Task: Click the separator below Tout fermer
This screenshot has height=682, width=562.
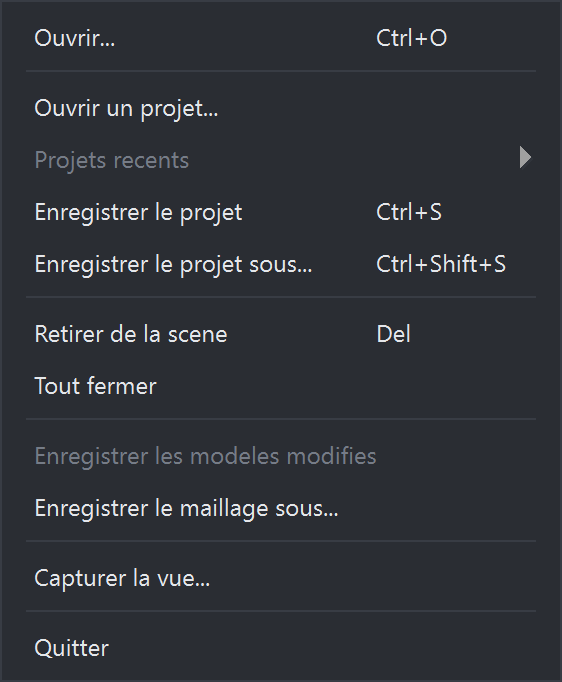Action: (x=281, y=419)
